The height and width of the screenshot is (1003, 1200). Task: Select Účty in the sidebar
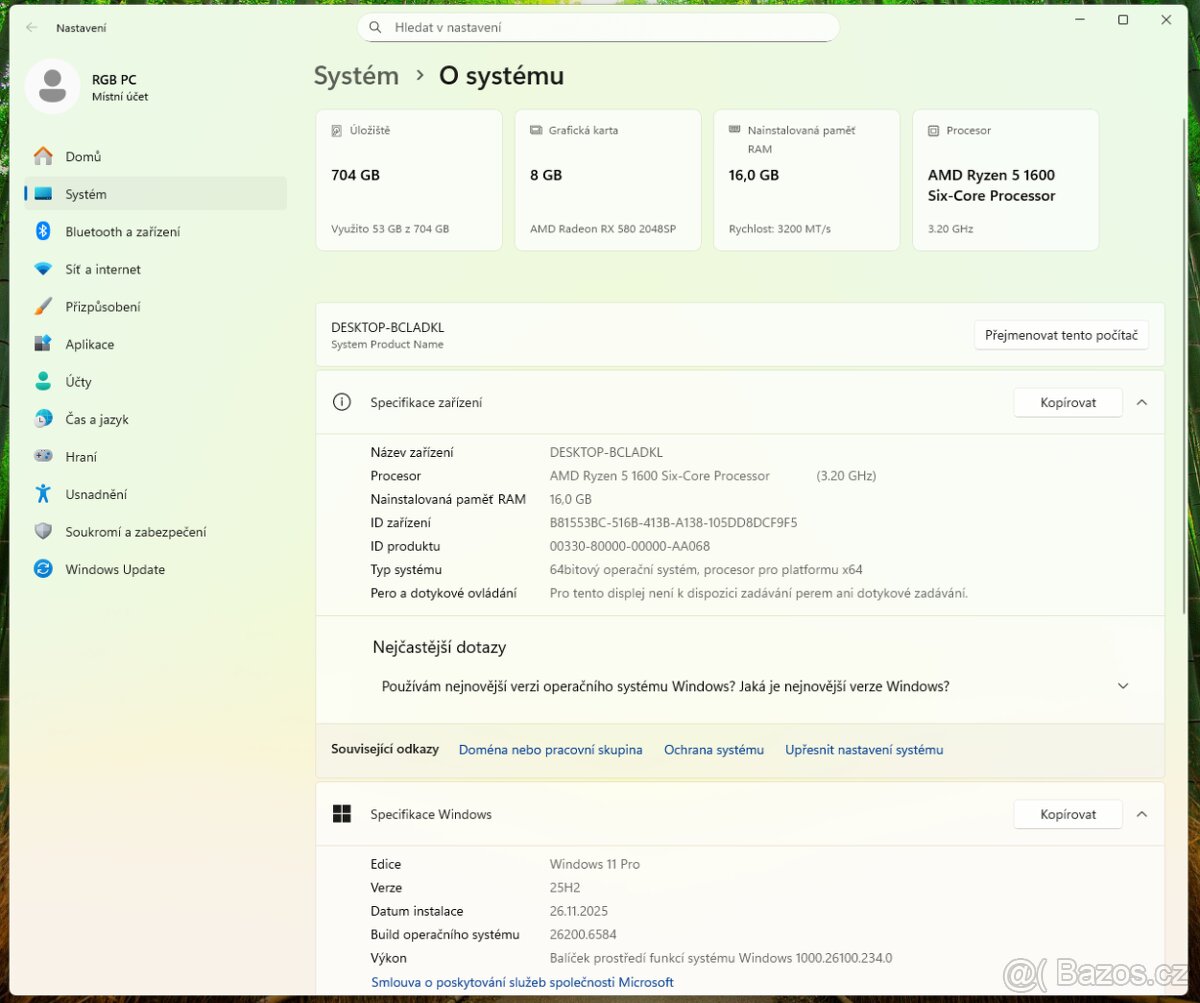tap(78, 382)
